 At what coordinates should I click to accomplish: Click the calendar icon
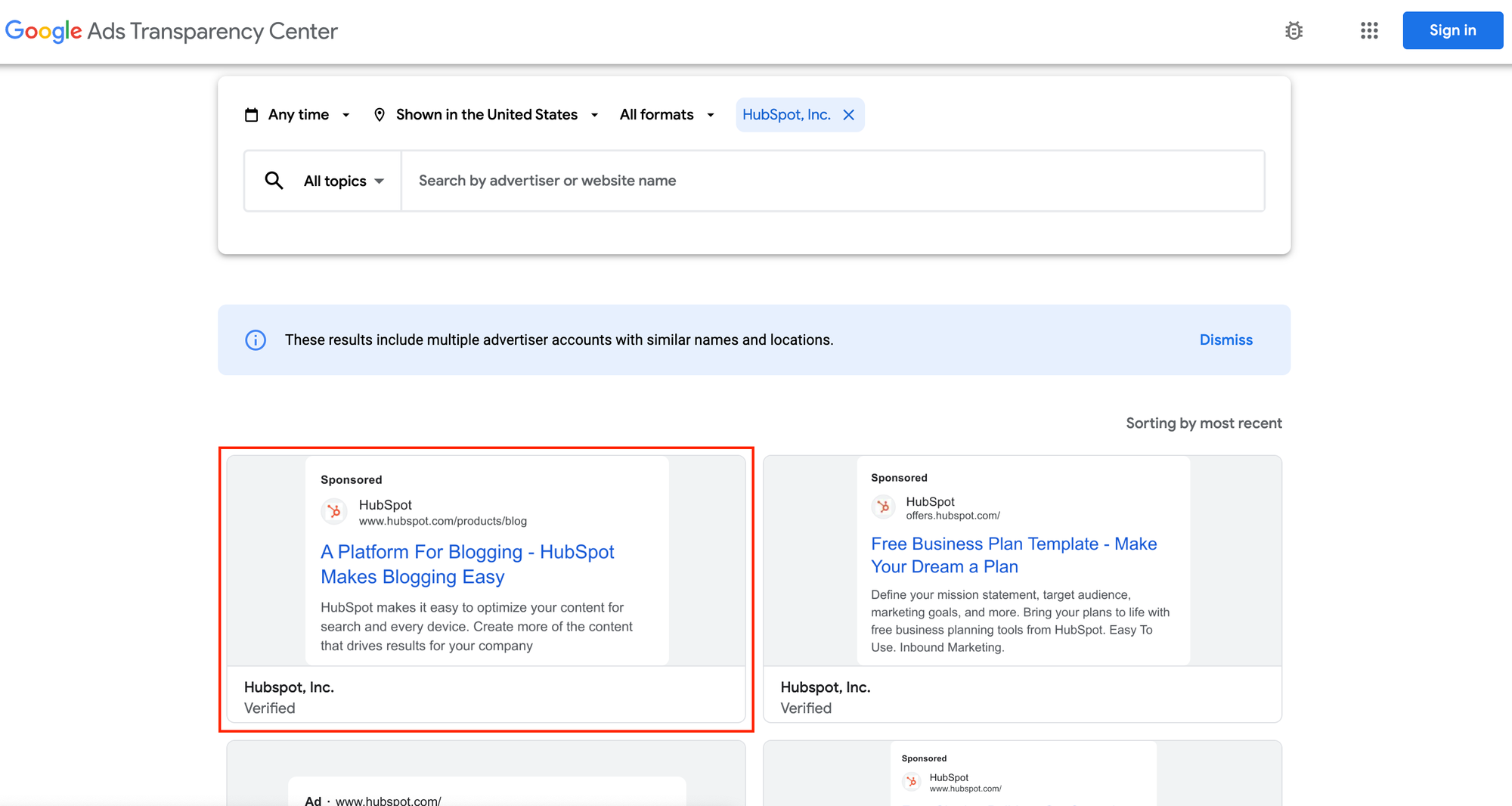(252, 115)
